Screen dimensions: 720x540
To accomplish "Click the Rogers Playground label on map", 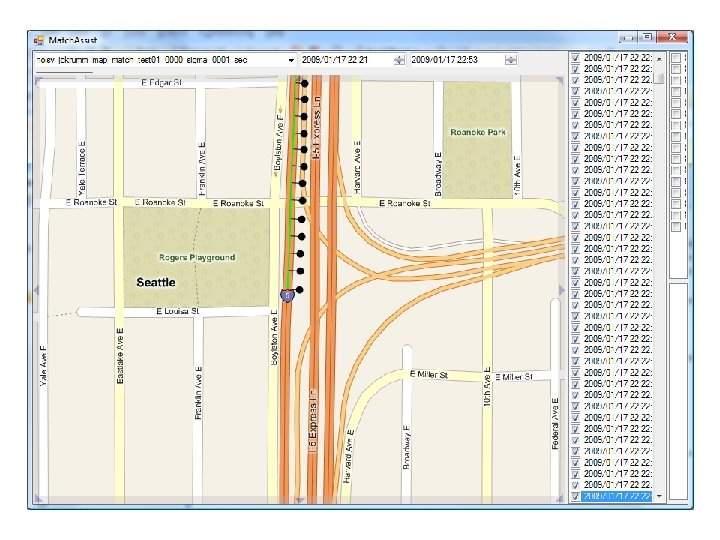I will (197, 258).
